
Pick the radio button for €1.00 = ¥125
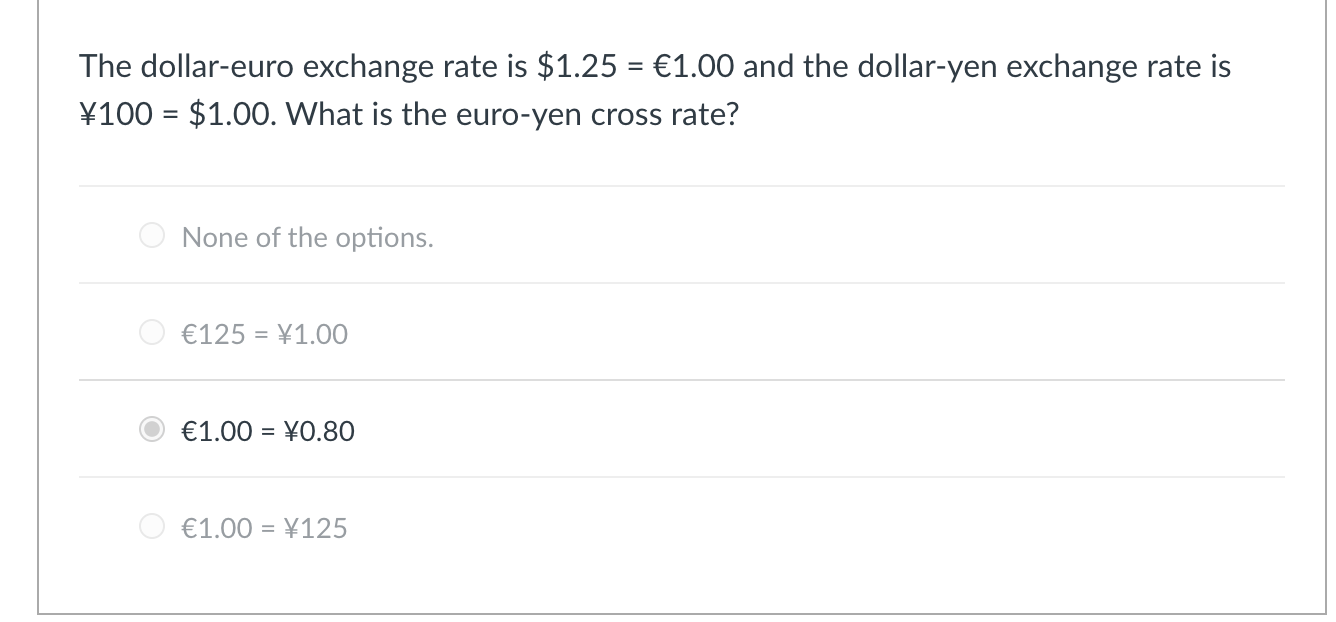coord(152,528)
